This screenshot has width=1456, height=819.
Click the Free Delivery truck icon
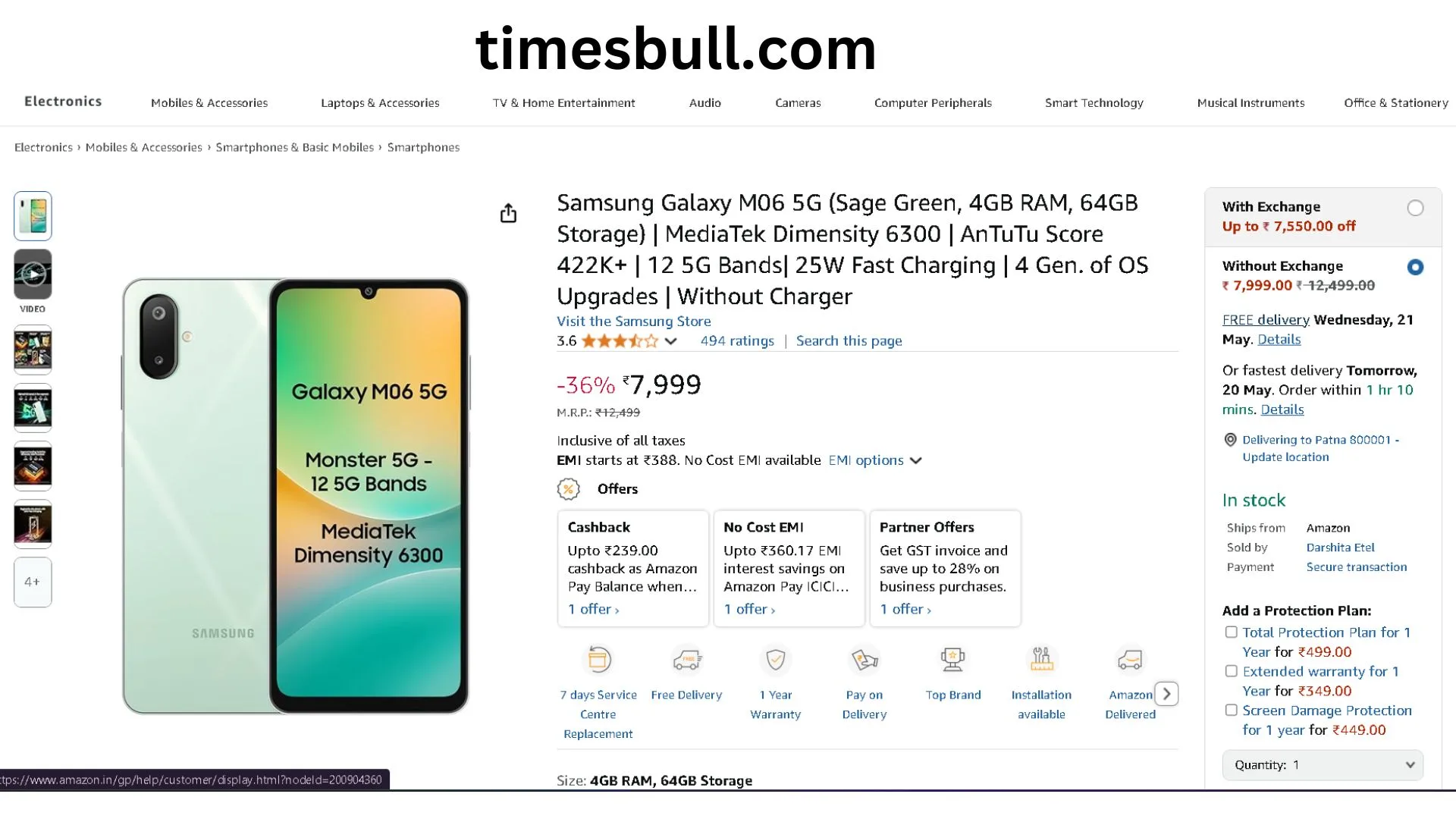686,660
